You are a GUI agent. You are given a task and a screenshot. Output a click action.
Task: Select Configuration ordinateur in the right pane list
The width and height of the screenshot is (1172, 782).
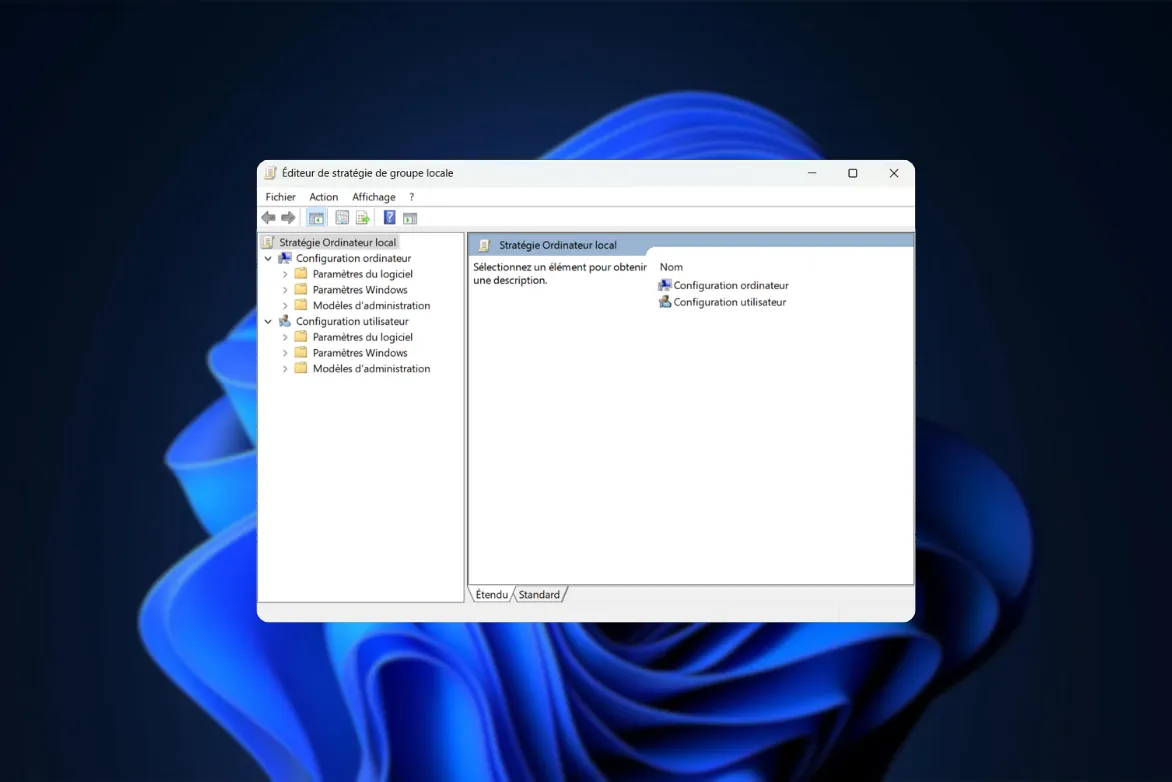click(730, 286)
